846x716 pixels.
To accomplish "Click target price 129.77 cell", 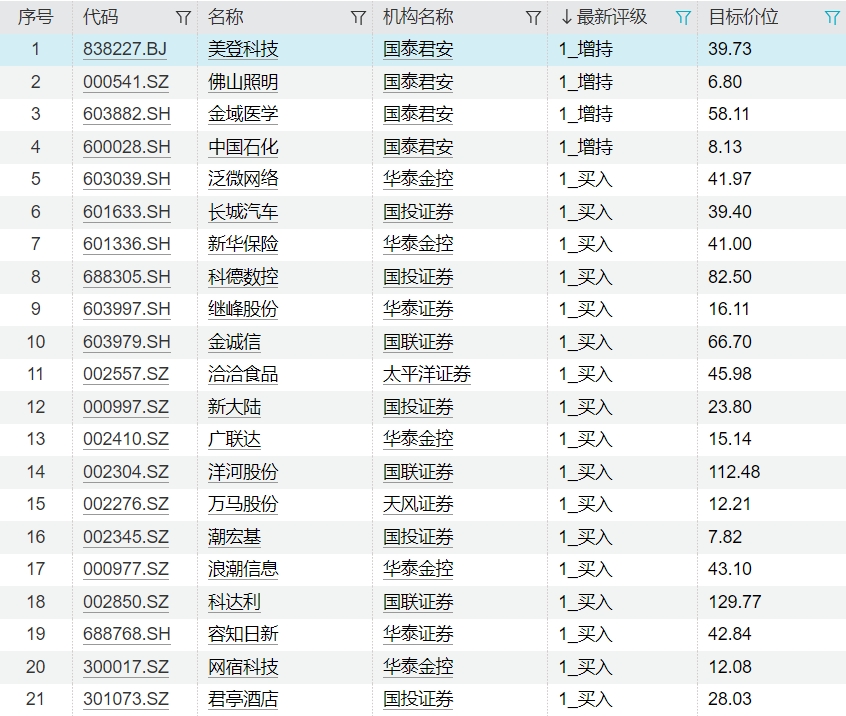I will click(734, 602).
